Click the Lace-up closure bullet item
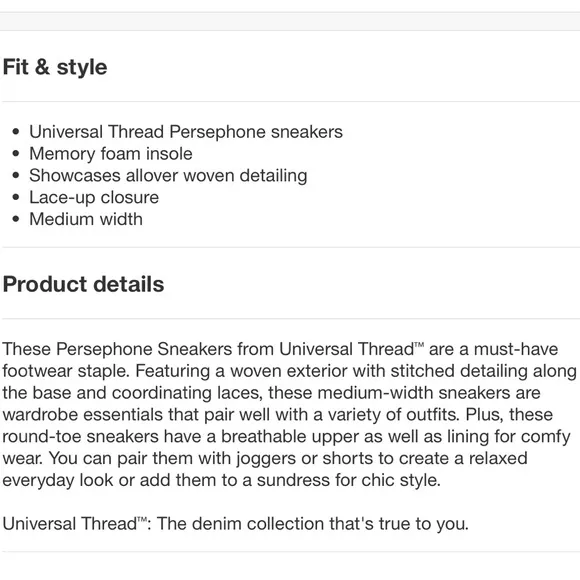The image size is (580, 580). click(94, 198)
